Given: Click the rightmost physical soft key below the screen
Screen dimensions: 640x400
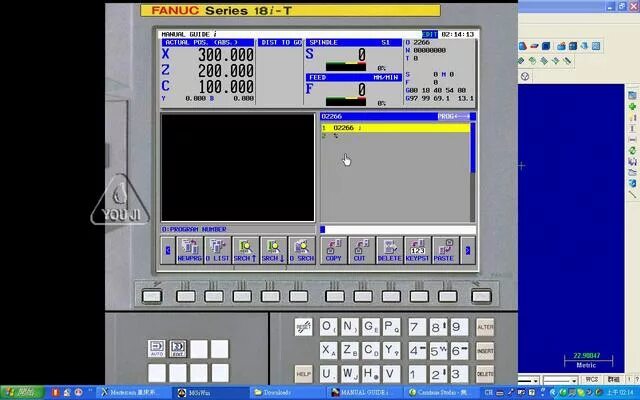Looking at the screenshot, I should (x=481, y=296).
